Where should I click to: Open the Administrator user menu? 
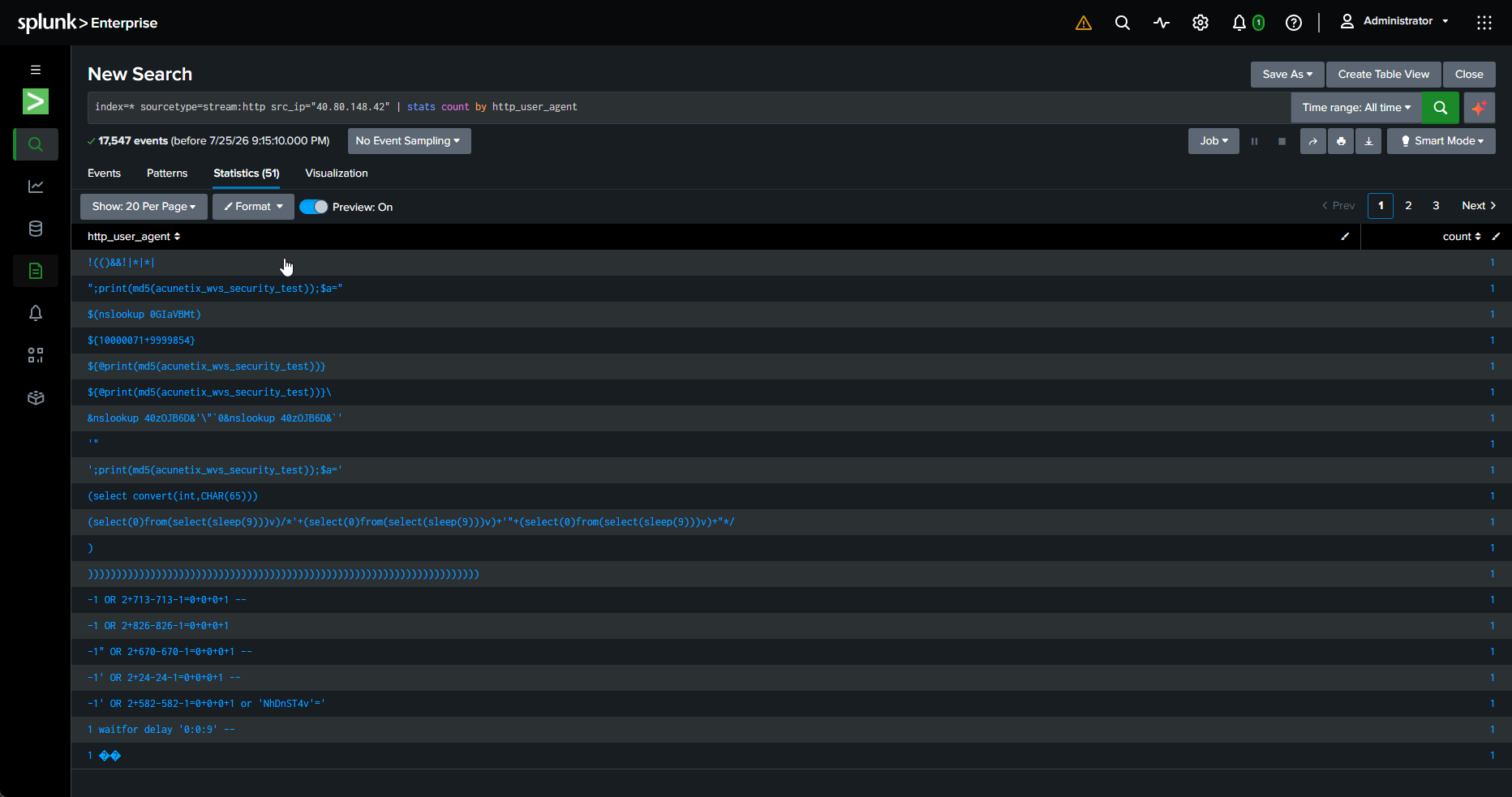(1394, 21)
